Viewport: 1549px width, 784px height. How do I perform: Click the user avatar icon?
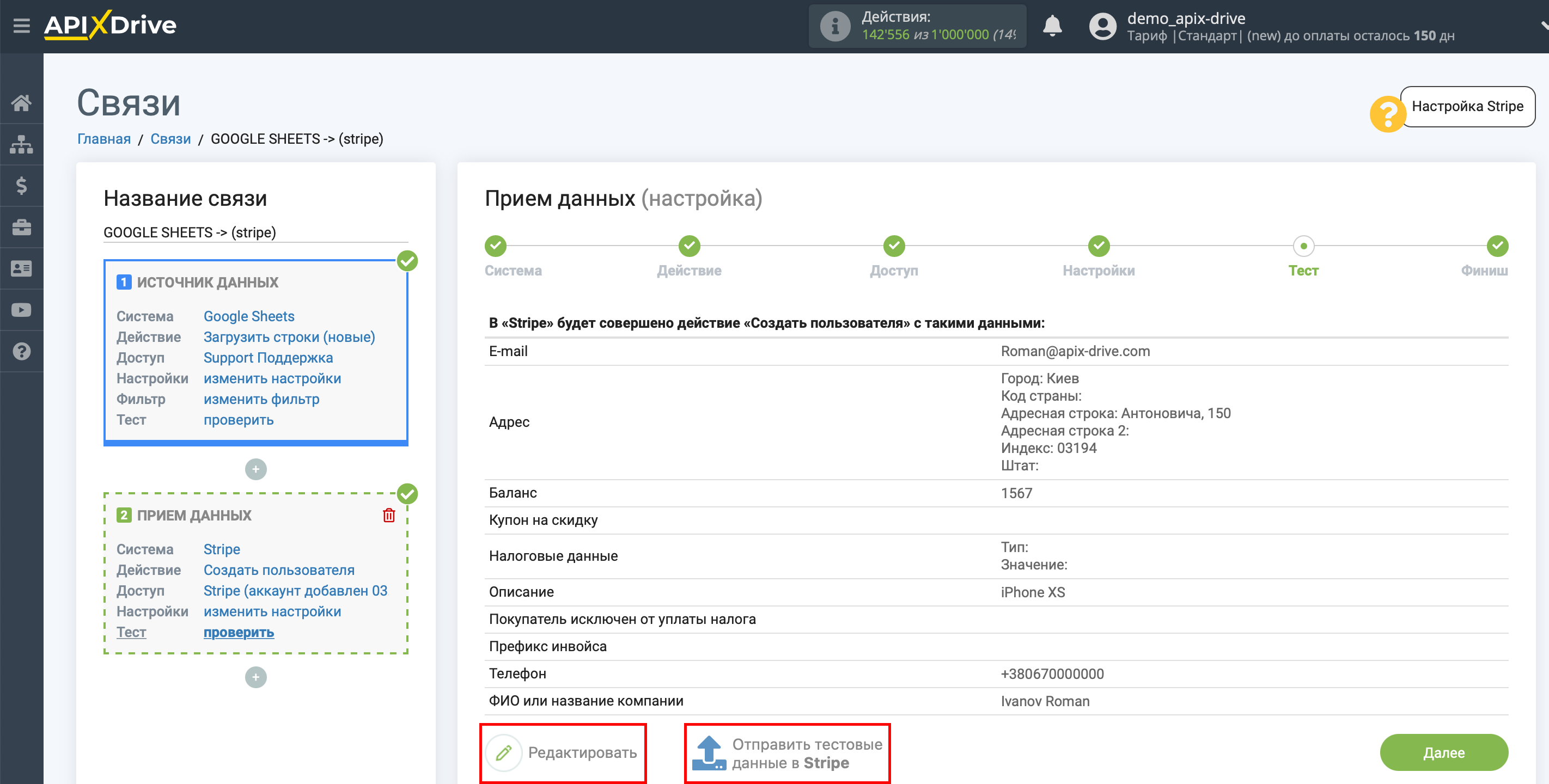pos(1103,27)
